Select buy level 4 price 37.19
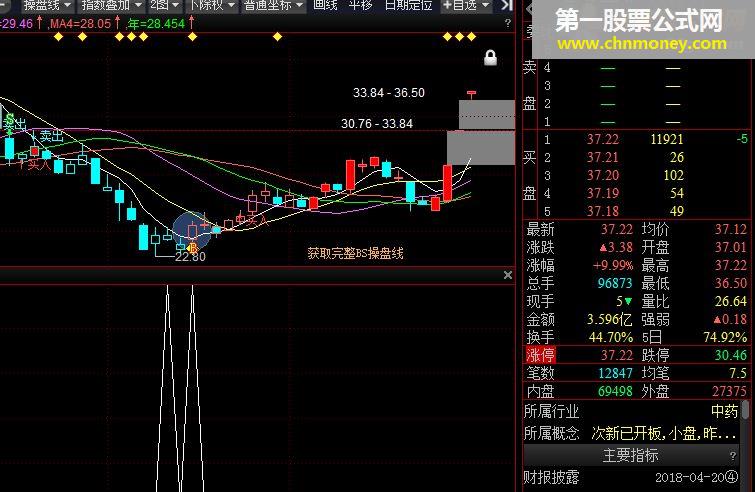The height and width of the screenshot is (492, 755). [603, 194]
